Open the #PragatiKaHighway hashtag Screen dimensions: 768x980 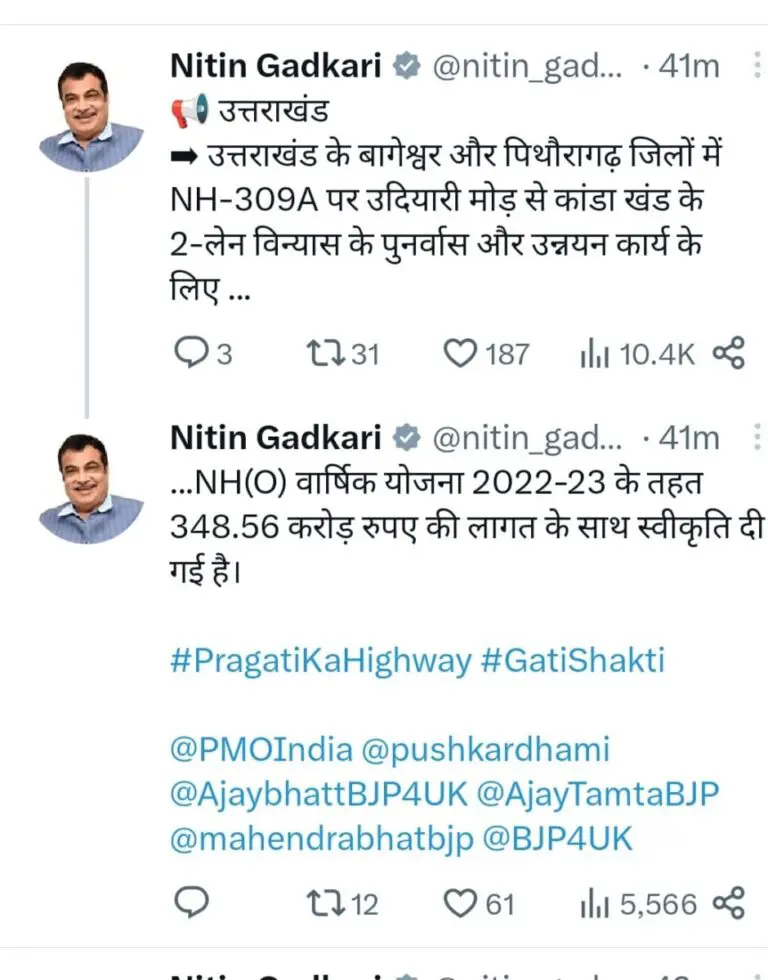(320, 661)
